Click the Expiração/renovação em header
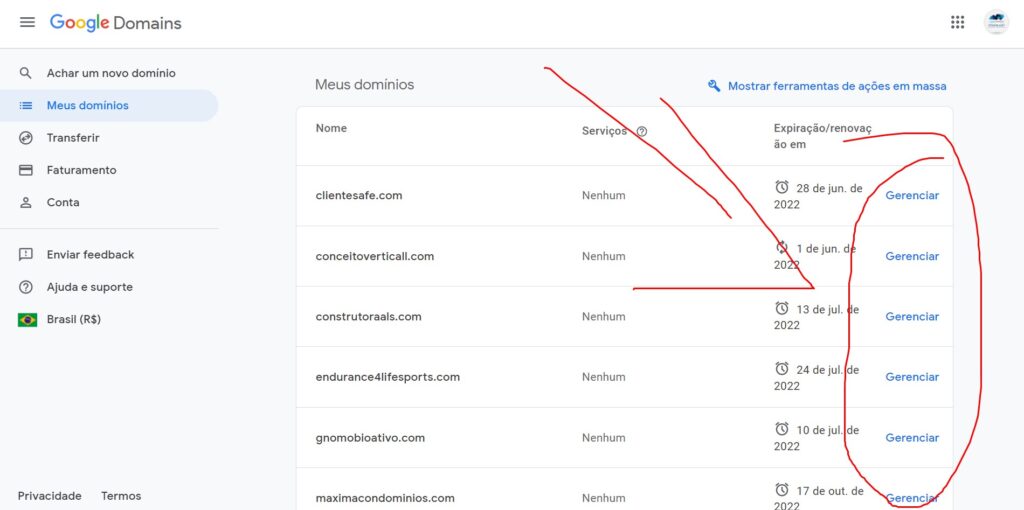 (x=823, y=136)
